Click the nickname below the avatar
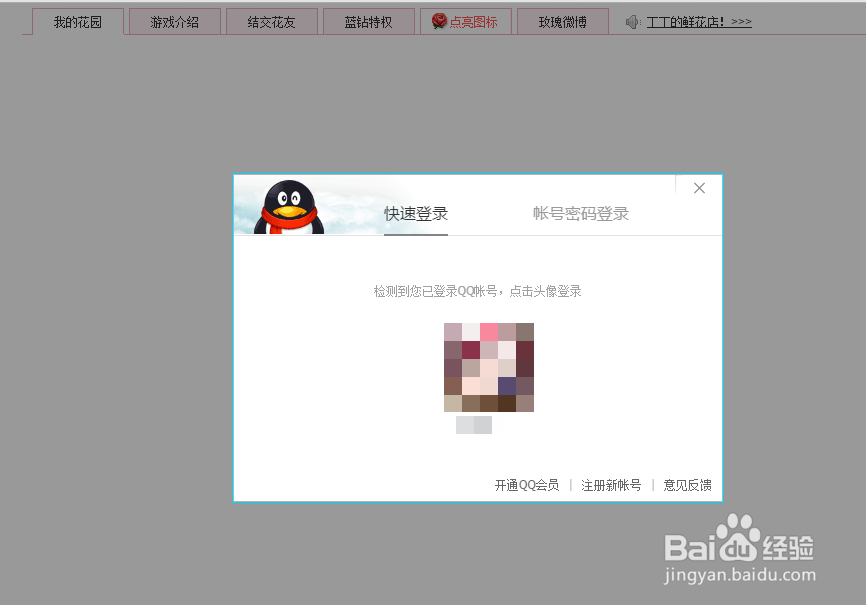This screenshot has height=605, width=866. pos(473,424)
